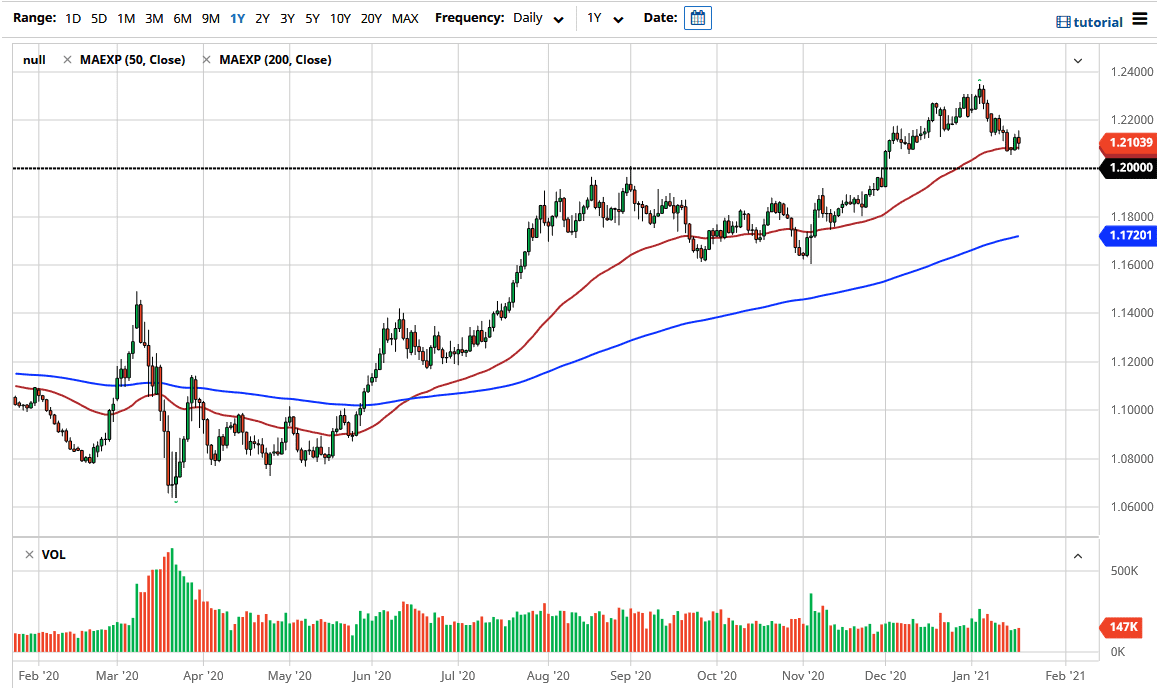This screenshot has height=696, width=1157.
Task: Select the 1D range tab
Action: [x=71, y=17]
